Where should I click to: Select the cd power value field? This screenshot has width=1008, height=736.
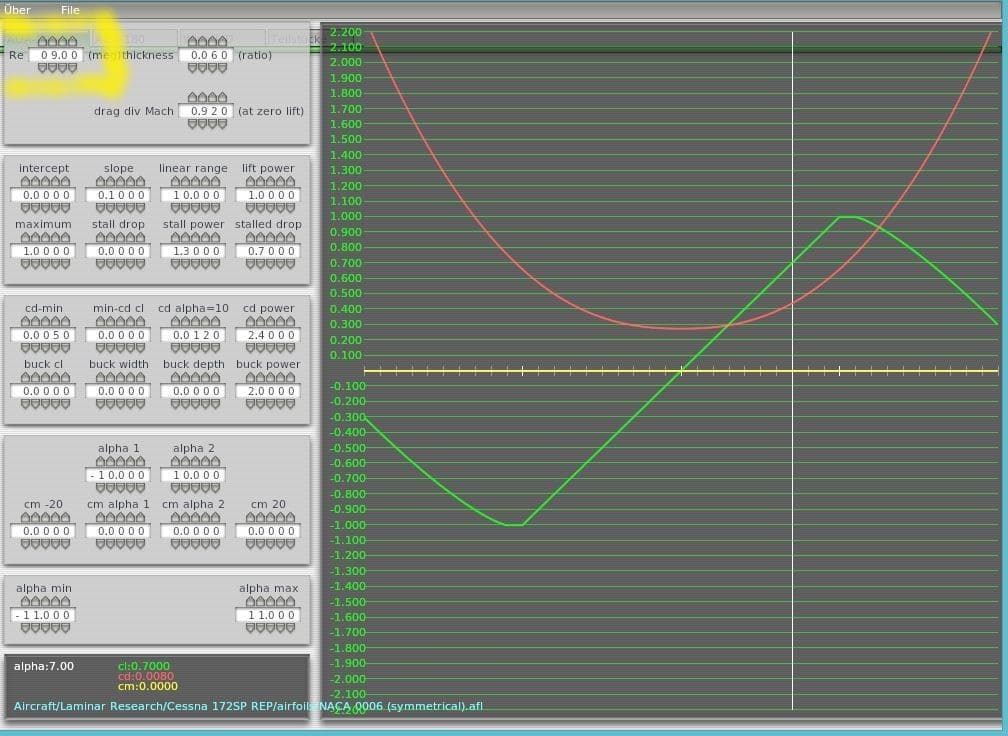coord(270,335)
